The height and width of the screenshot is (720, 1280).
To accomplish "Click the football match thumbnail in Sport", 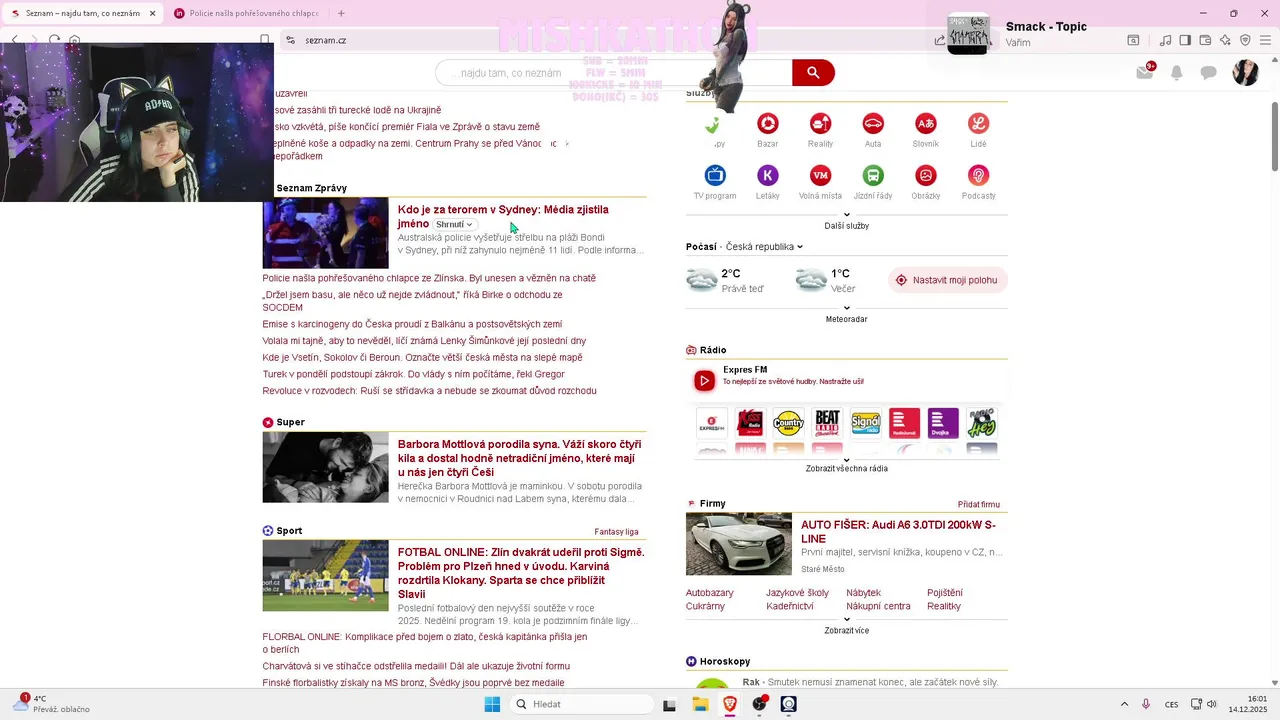I will (x=325, y=575).
